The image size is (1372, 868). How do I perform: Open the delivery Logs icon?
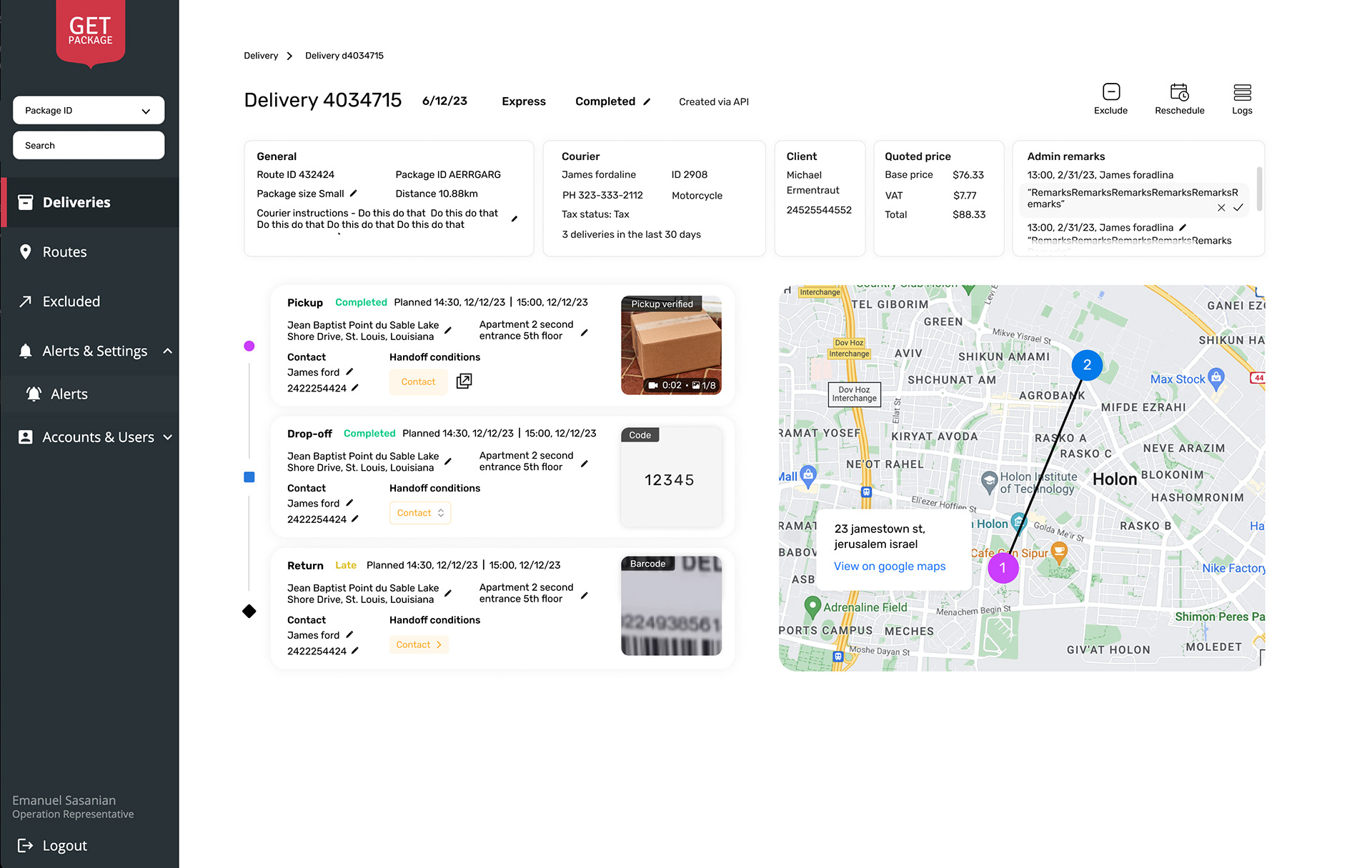pyautogui.click(x=1242, y=92)
